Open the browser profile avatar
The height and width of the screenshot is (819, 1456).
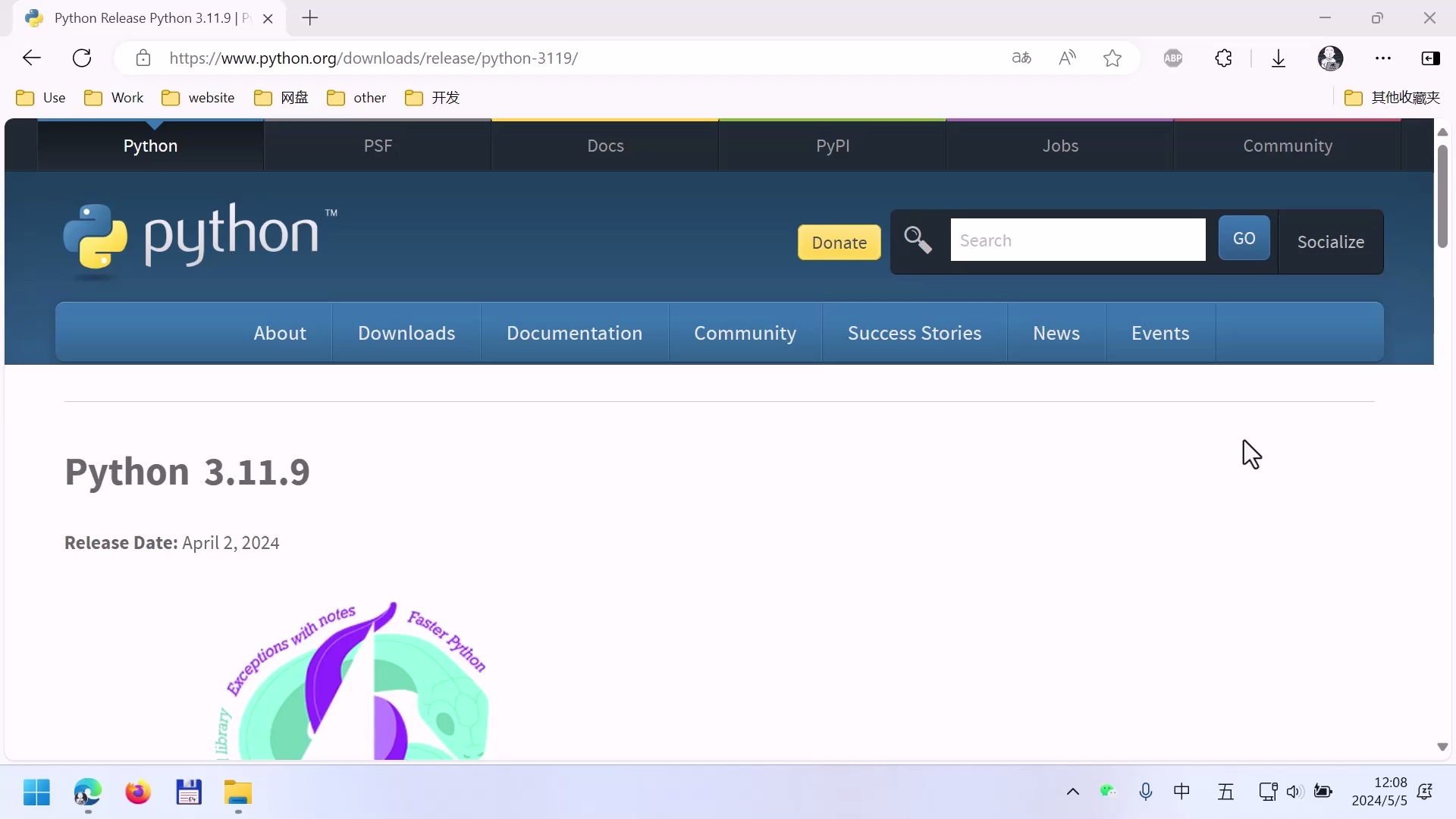coord(1332,58)
